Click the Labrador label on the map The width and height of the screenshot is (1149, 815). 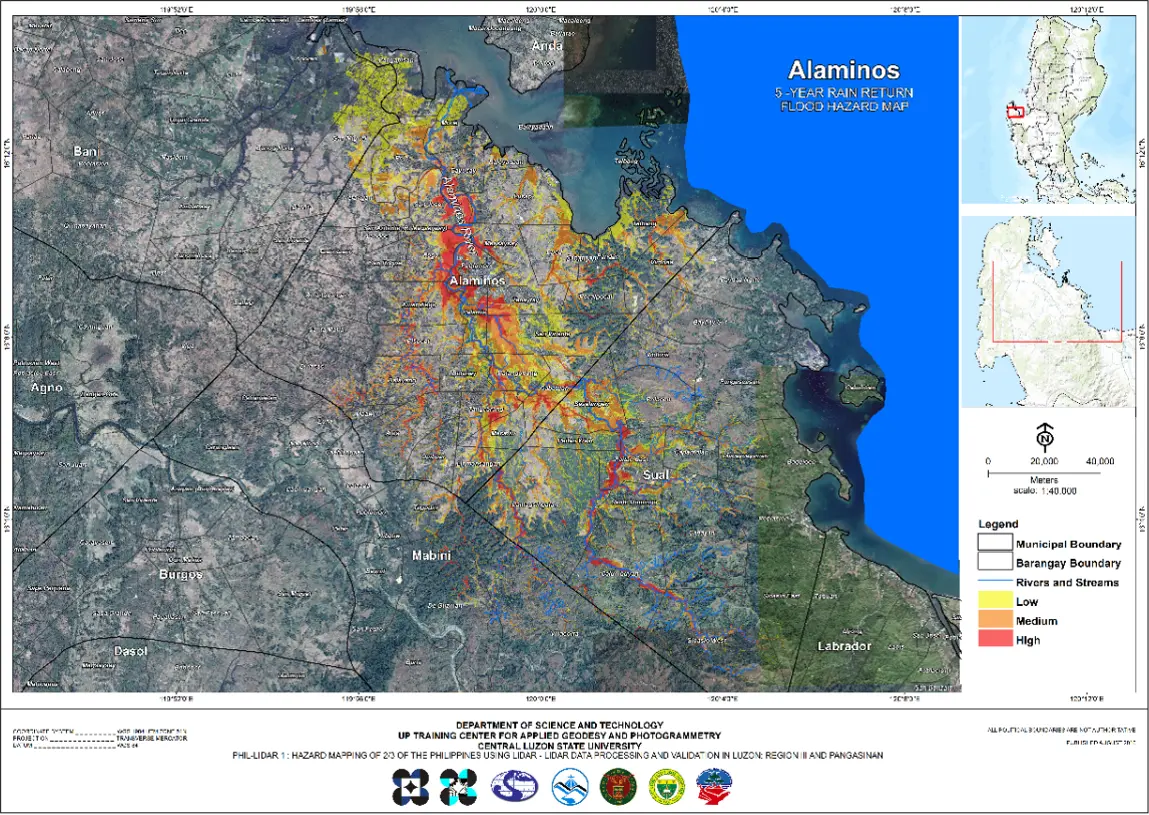pos(844,646)
